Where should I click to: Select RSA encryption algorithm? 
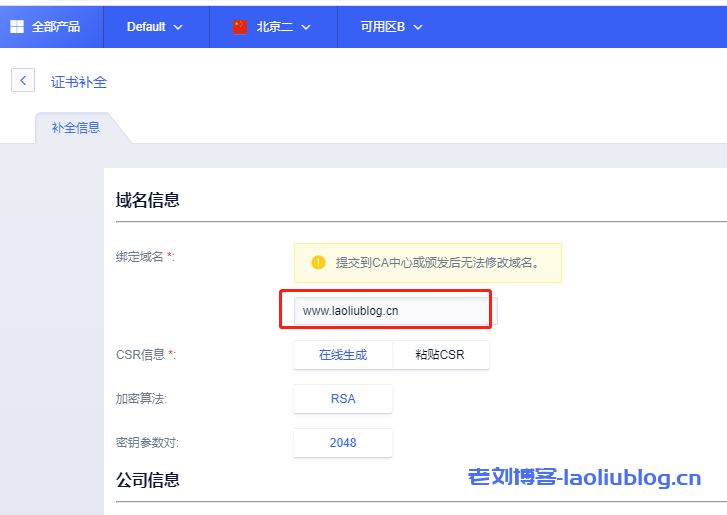click(343, 399)
